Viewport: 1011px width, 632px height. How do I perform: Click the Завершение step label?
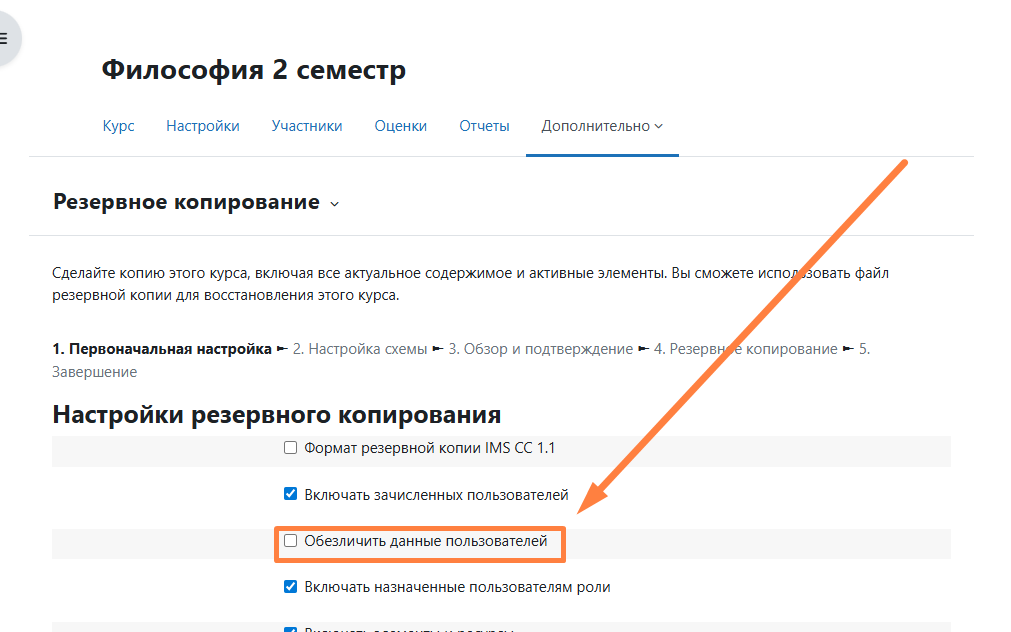click(94, 372)
